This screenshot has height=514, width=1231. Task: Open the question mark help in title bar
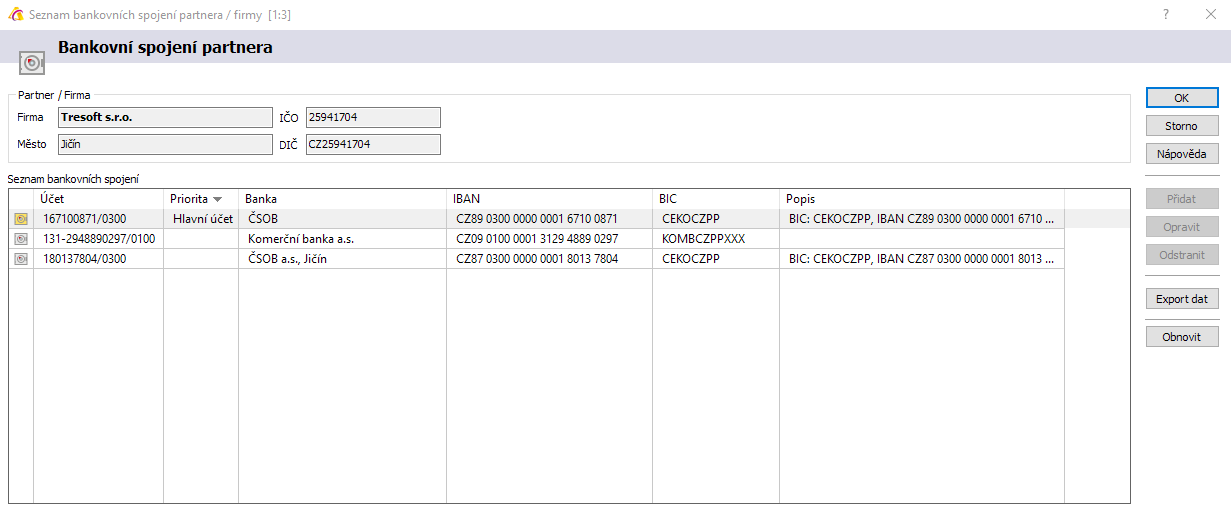click(1166, 15)
